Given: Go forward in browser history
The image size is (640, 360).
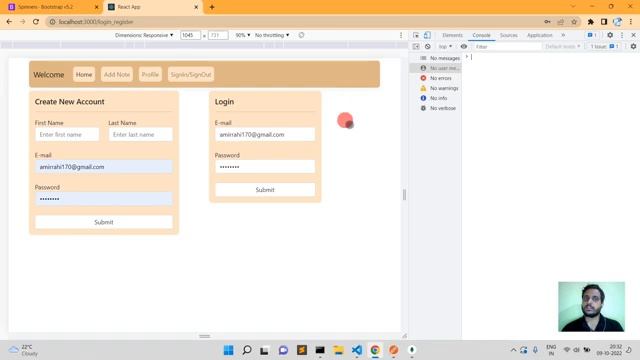Looking at the screenshot, I should (x=22, y=22).
